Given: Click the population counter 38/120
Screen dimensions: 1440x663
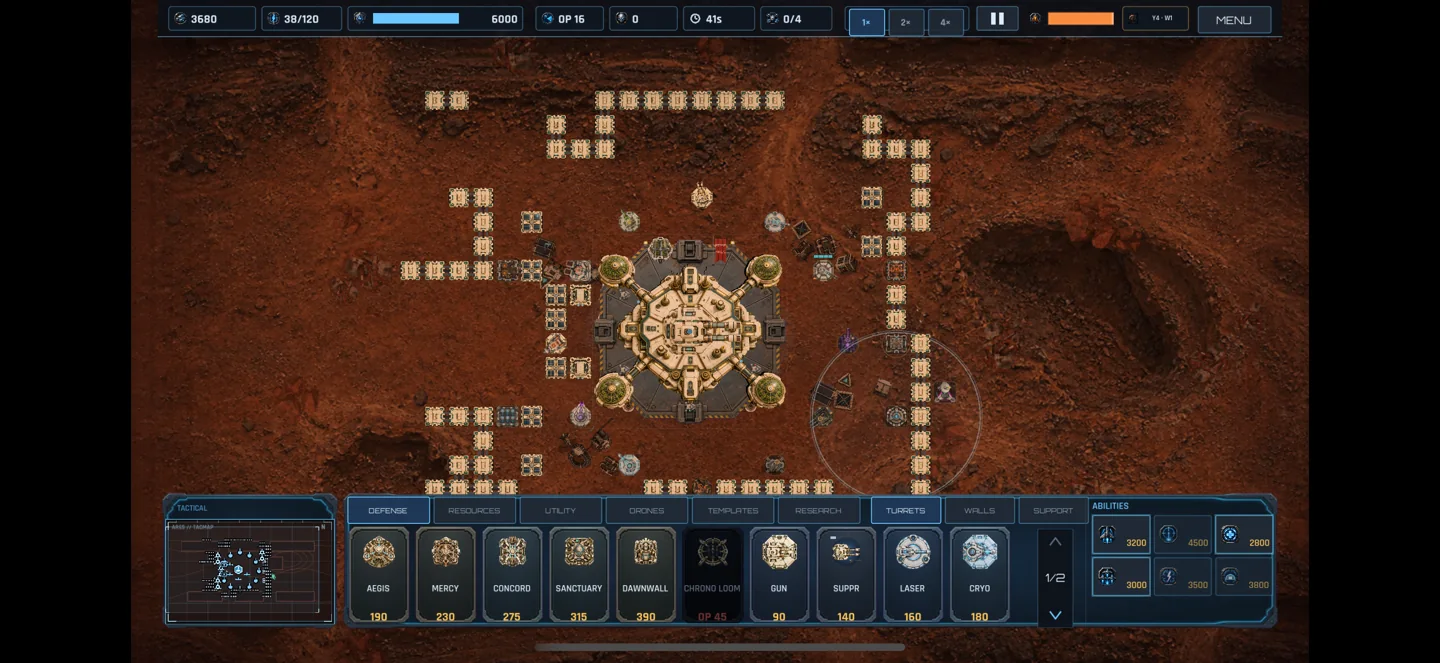Looking at the screenshot, I should 301,19.
